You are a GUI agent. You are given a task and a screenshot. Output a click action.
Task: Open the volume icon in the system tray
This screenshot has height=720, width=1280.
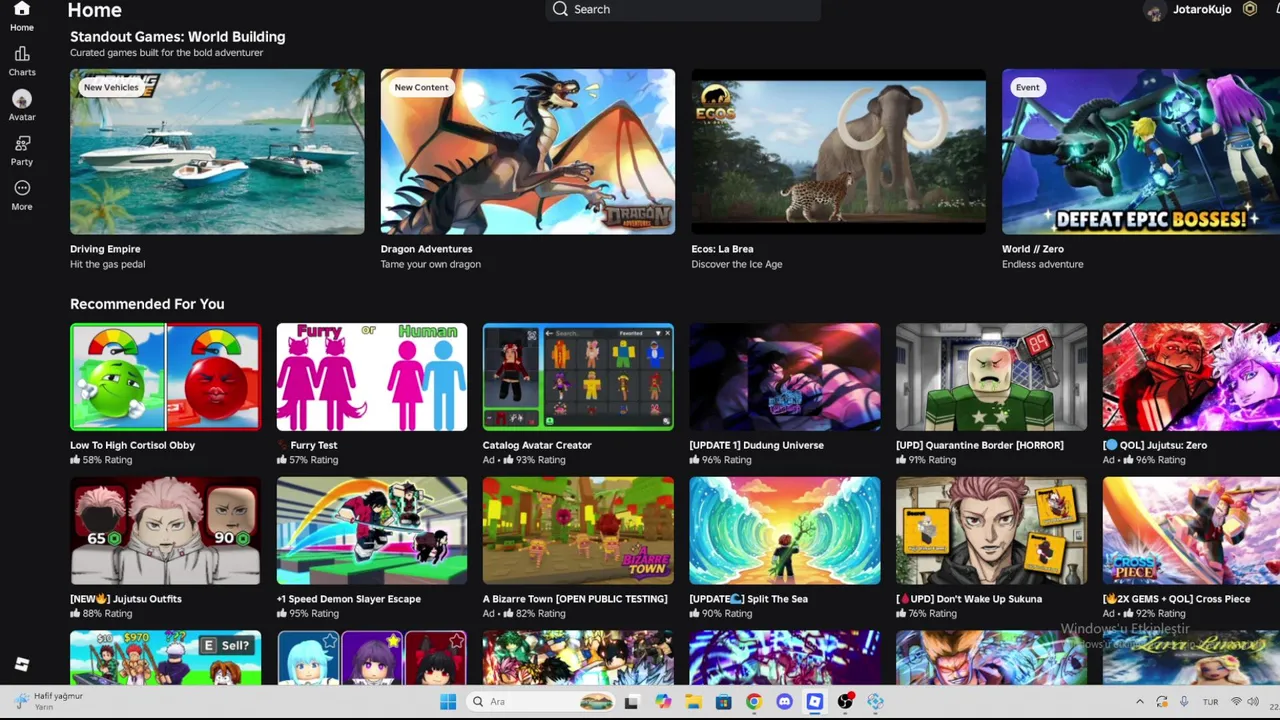(1253, 702)
